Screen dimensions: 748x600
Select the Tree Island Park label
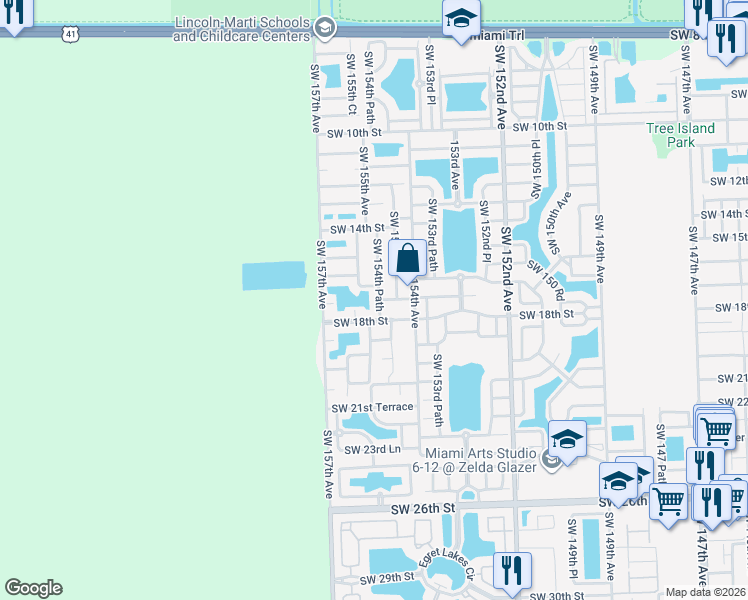[680, 135]
